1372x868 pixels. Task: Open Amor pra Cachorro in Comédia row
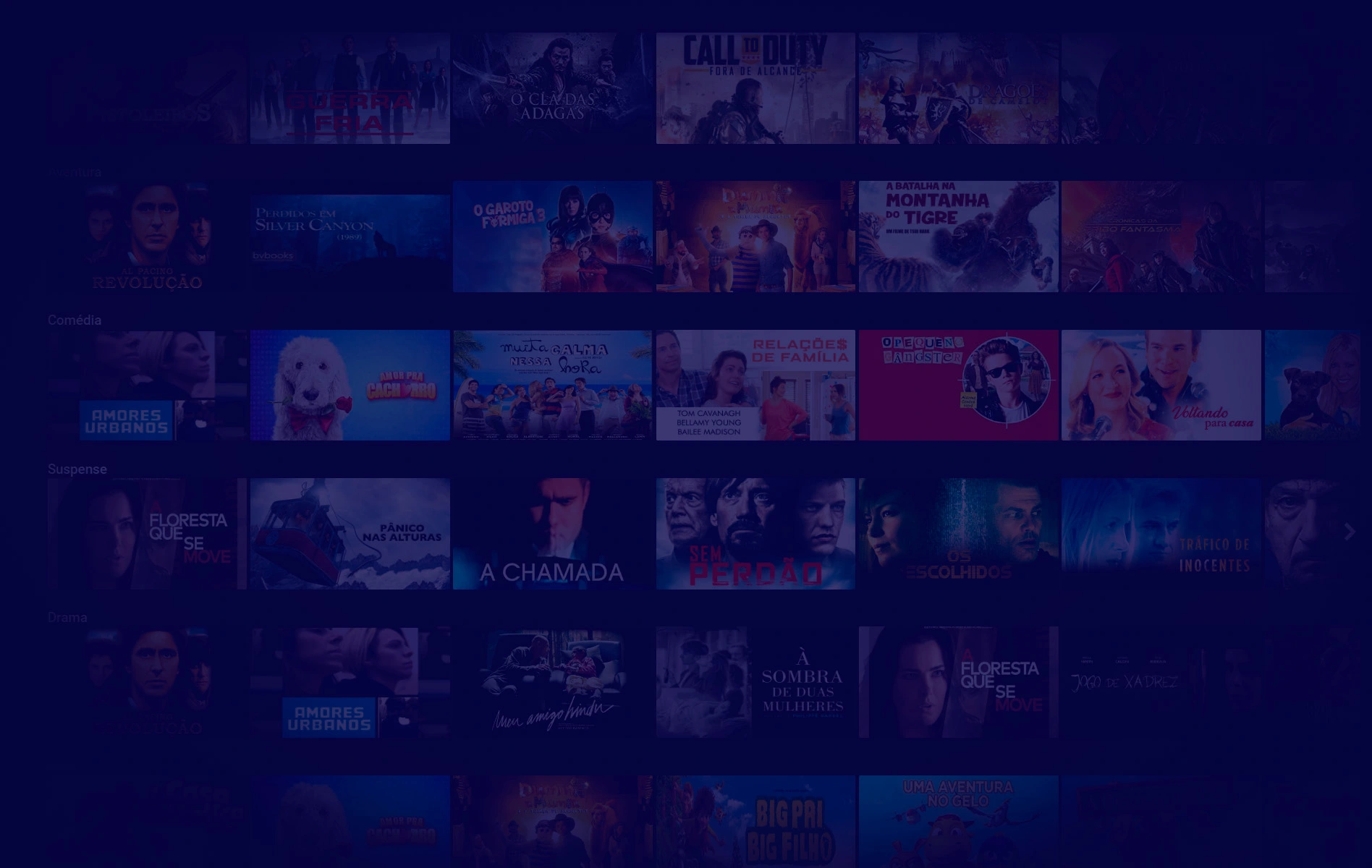350,386
